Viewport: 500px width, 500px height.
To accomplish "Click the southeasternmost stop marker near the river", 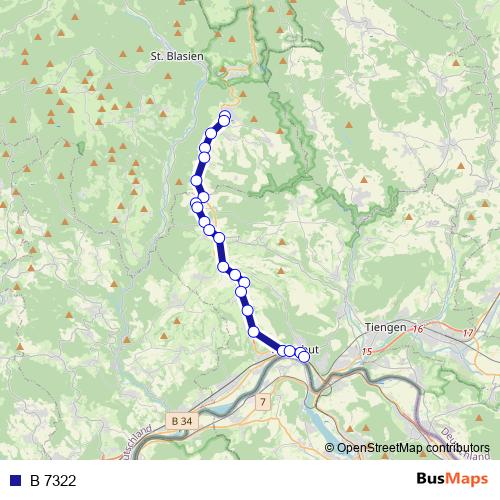I will 304,357.
